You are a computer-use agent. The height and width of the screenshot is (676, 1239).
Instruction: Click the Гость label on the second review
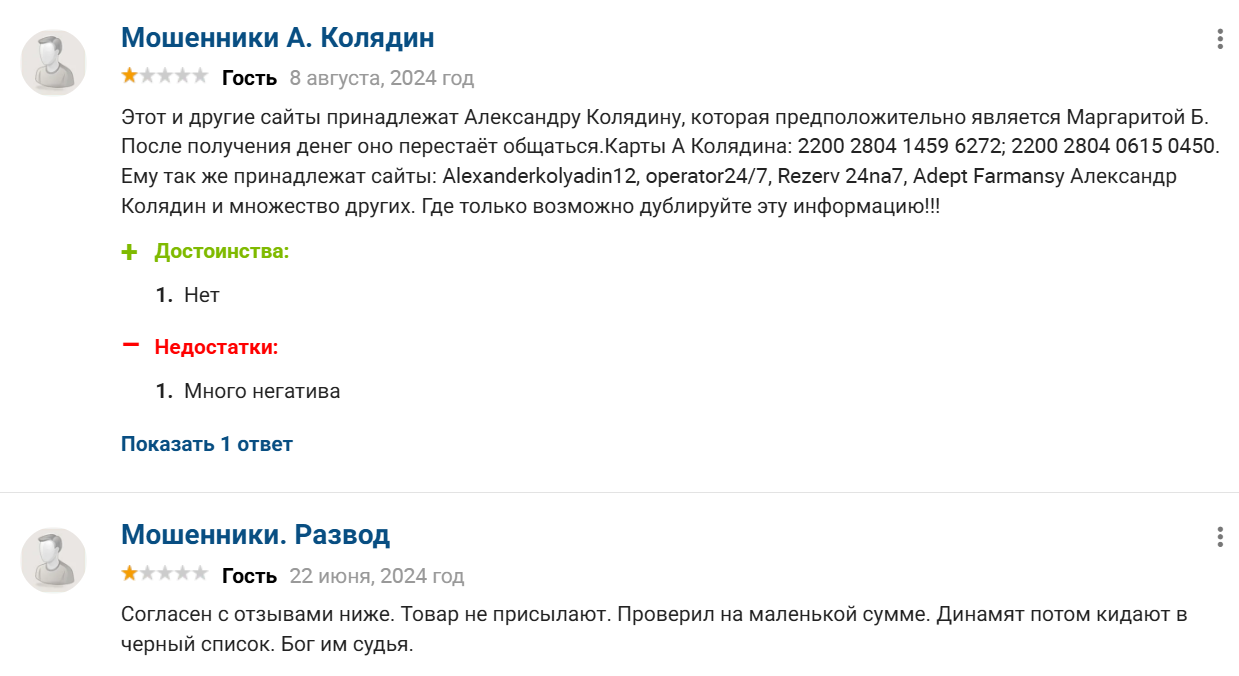click(x=251, y=575)
